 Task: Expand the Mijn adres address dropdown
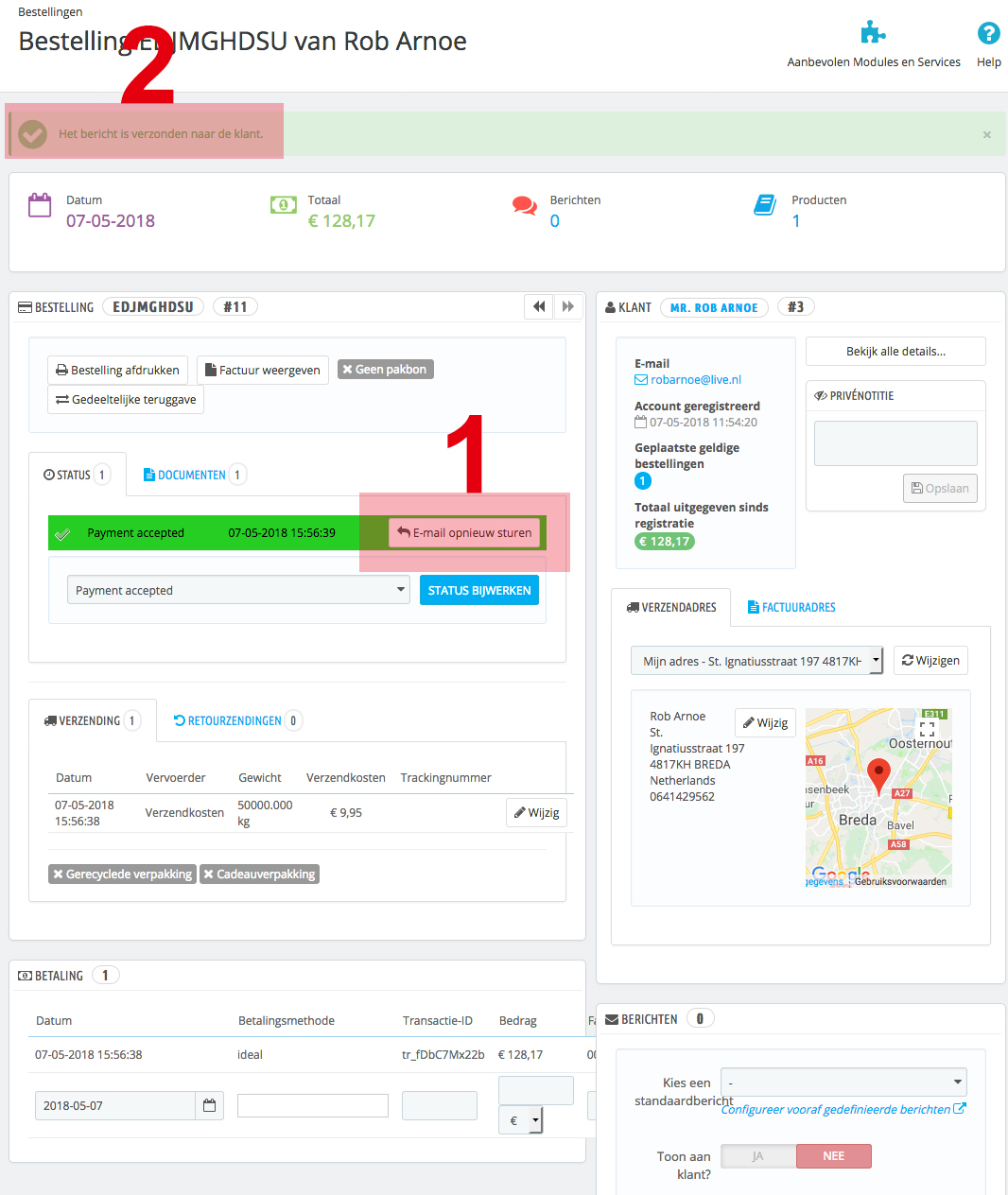[756, 661]
